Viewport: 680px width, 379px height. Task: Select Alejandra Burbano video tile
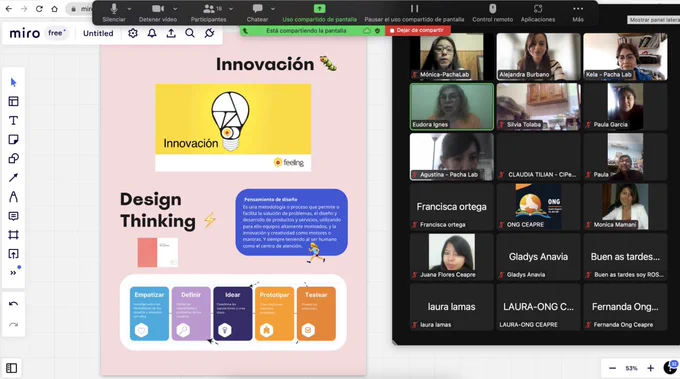click(538, 56)
